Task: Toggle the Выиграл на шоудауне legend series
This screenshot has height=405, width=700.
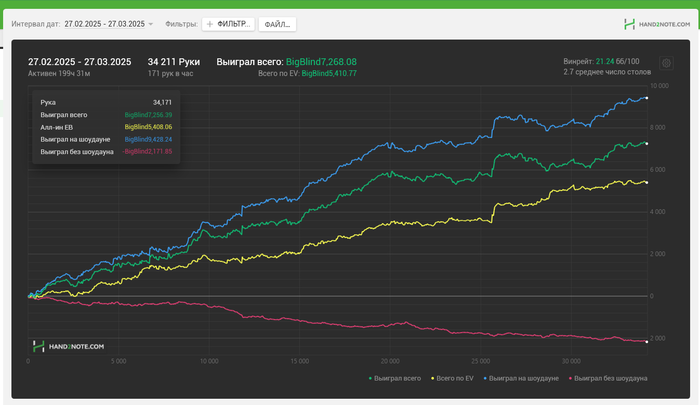Action: (x=521, y=378)
